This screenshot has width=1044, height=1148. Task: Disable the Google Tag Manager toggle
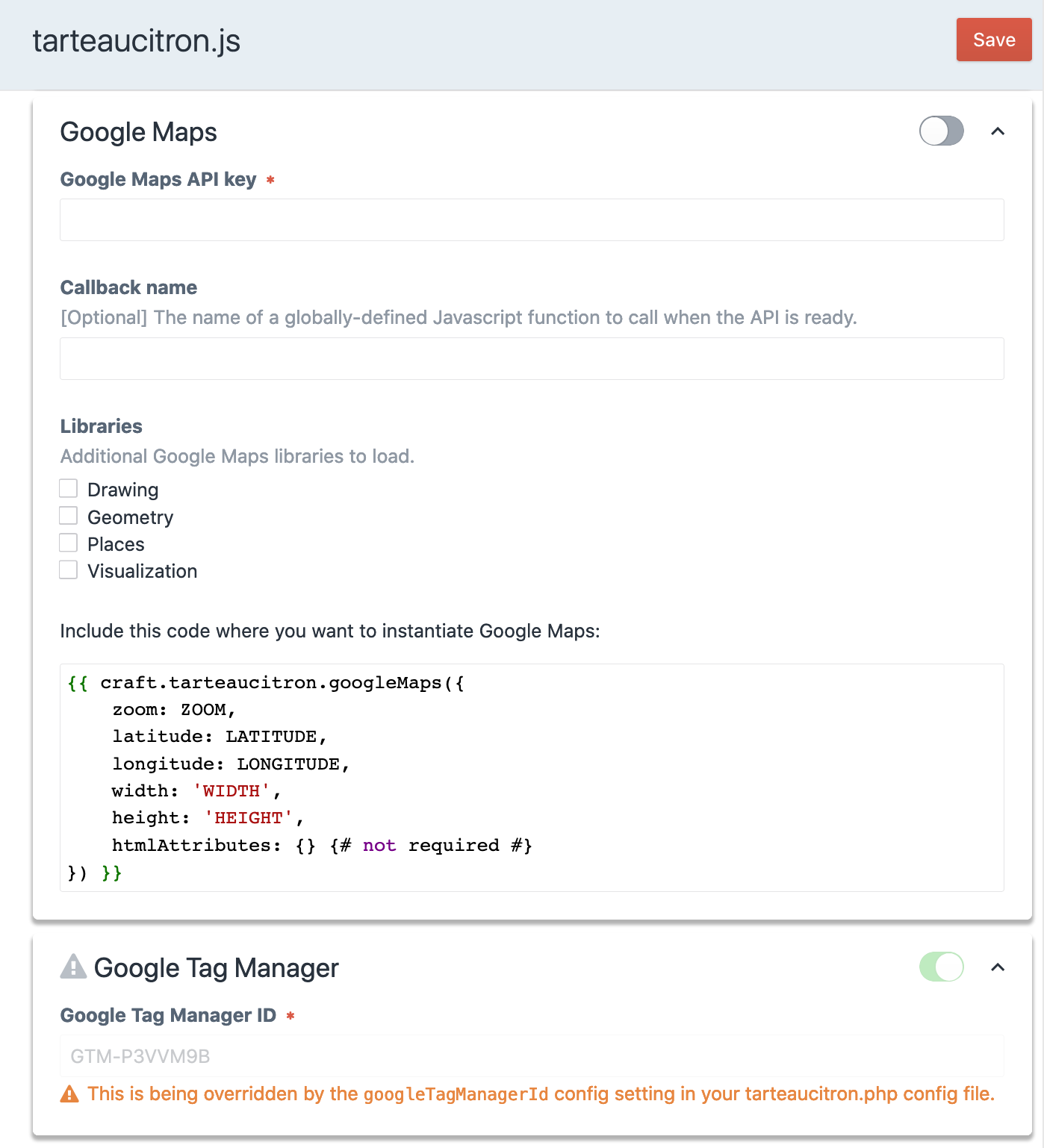coord(941,967)
